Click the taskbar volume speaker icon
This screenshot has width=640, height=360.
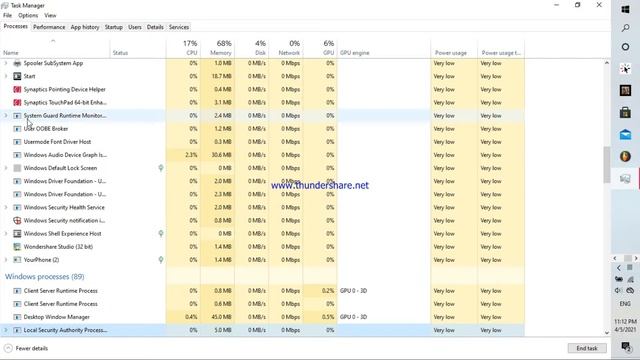[618, 291]
